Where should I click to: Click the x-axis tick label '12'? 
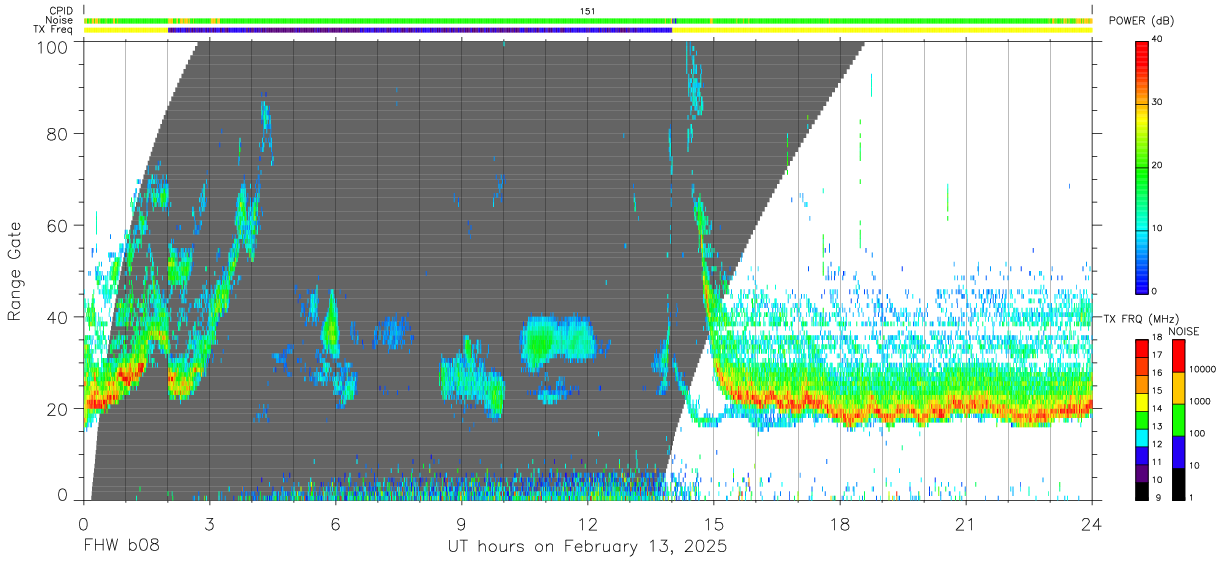[x=588, y=523]
